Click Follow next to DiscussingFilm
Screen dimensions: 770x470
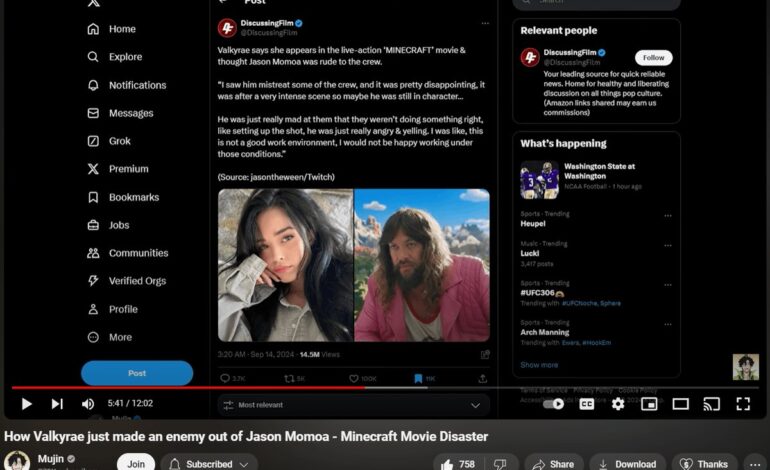pos(654,58)
